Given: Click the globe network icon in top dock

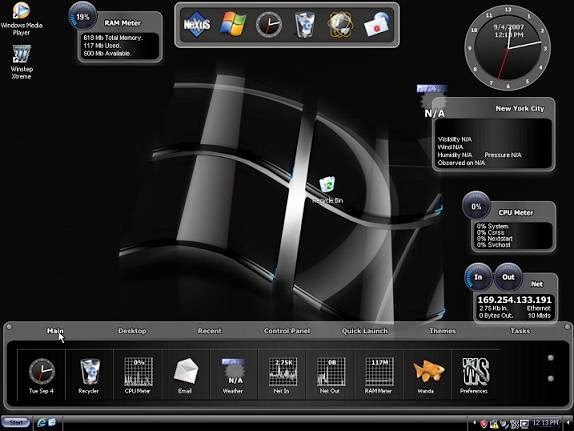Looking at the screenshot, I should pos(340,25).
